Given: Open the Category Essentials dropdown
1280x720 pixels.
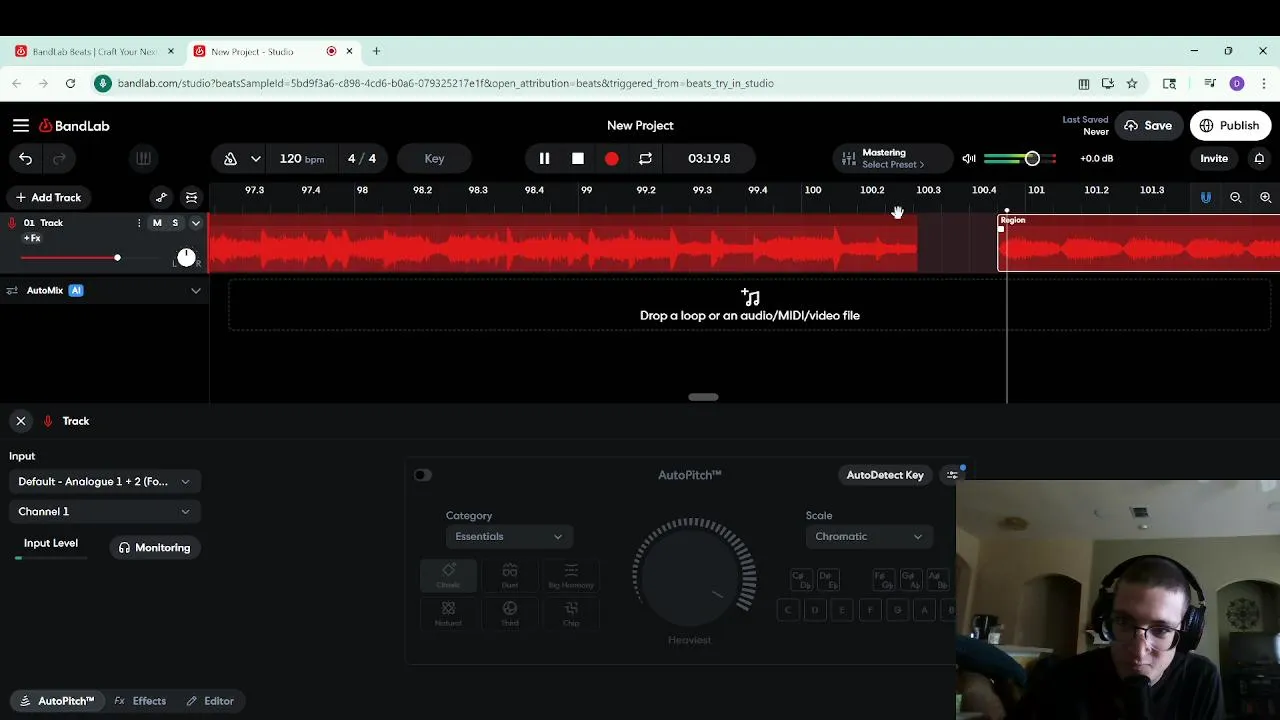Looking at the screenshot, I should click(509, 536).
